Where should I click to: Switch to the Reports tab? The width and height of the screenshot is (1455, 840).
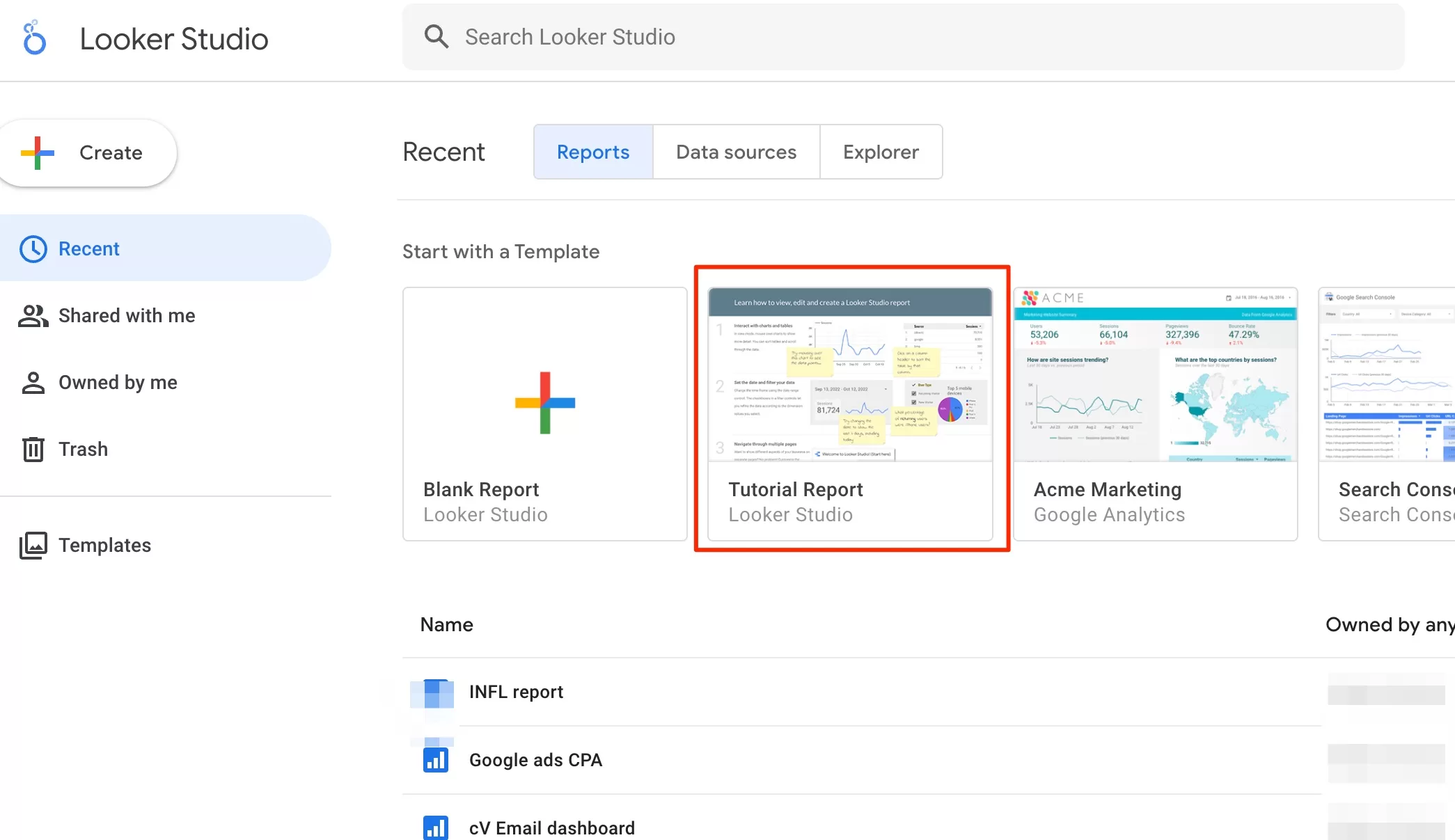point(593,152)
